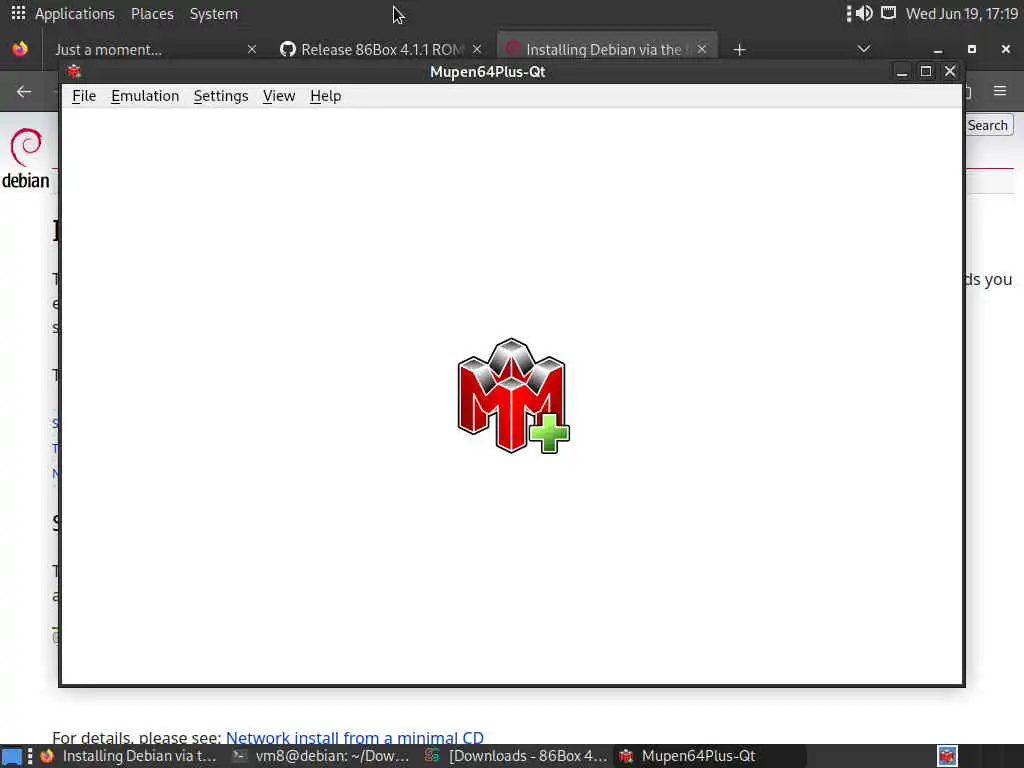Open 'Network install from a minimal CD' link

point(355,737)
